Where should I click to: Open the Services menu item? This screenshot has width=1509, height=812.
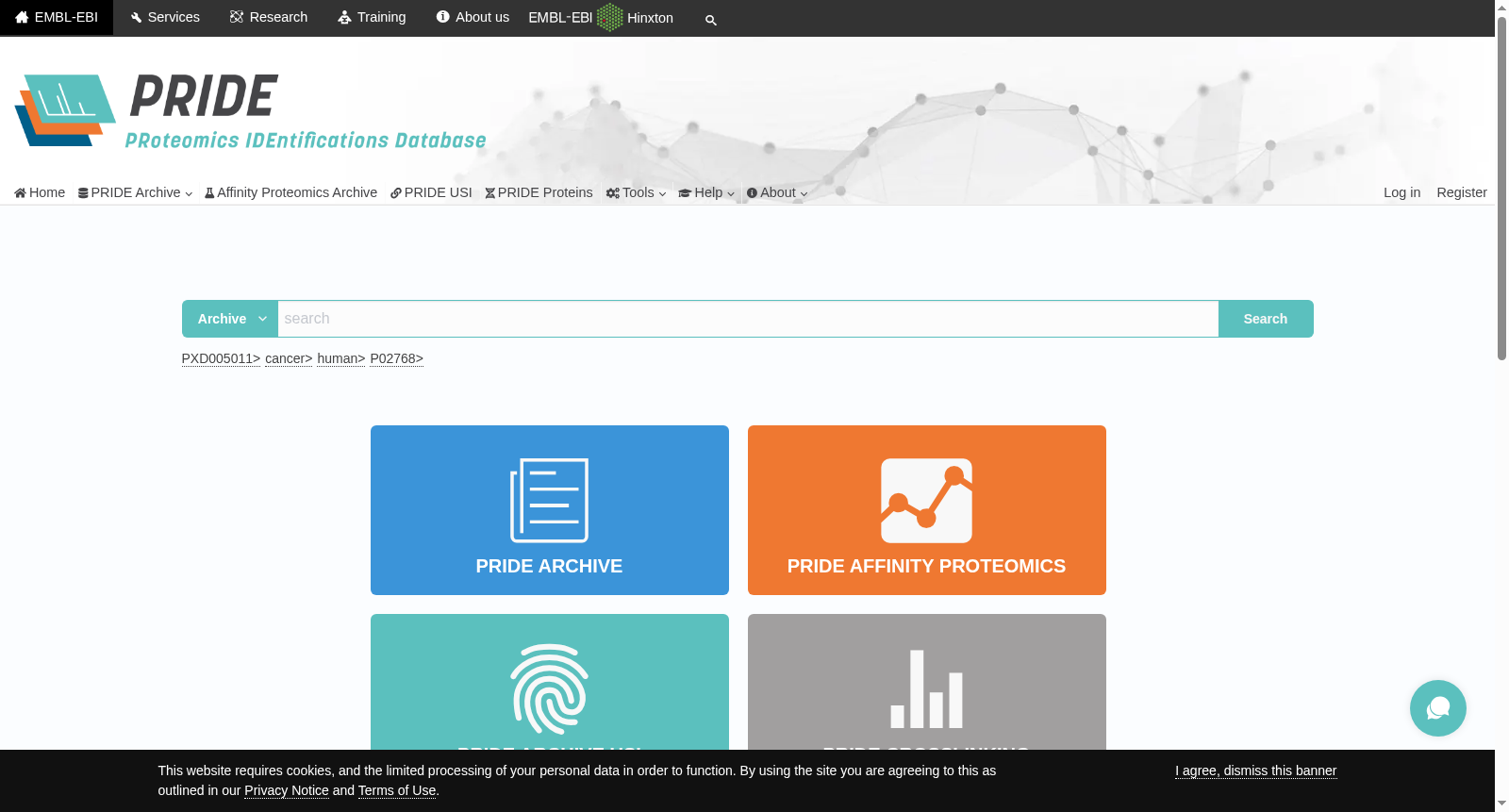pos(165,17)
